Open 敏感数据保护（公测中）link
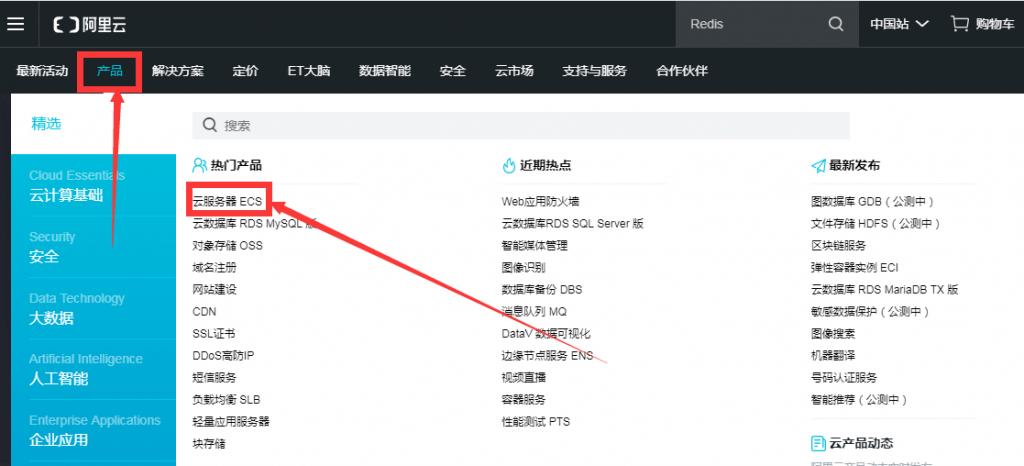This screenshot has height=466, width=1024. click(870, 312)
